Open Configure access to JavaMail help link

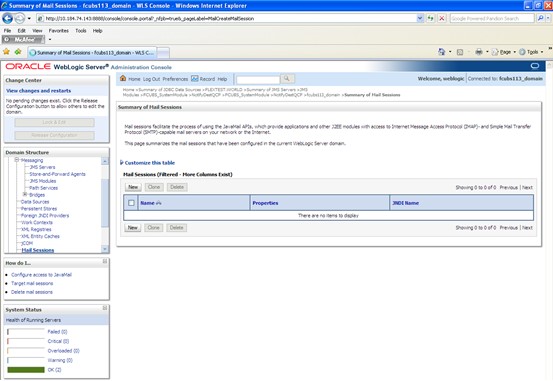[x=41, y=274]
